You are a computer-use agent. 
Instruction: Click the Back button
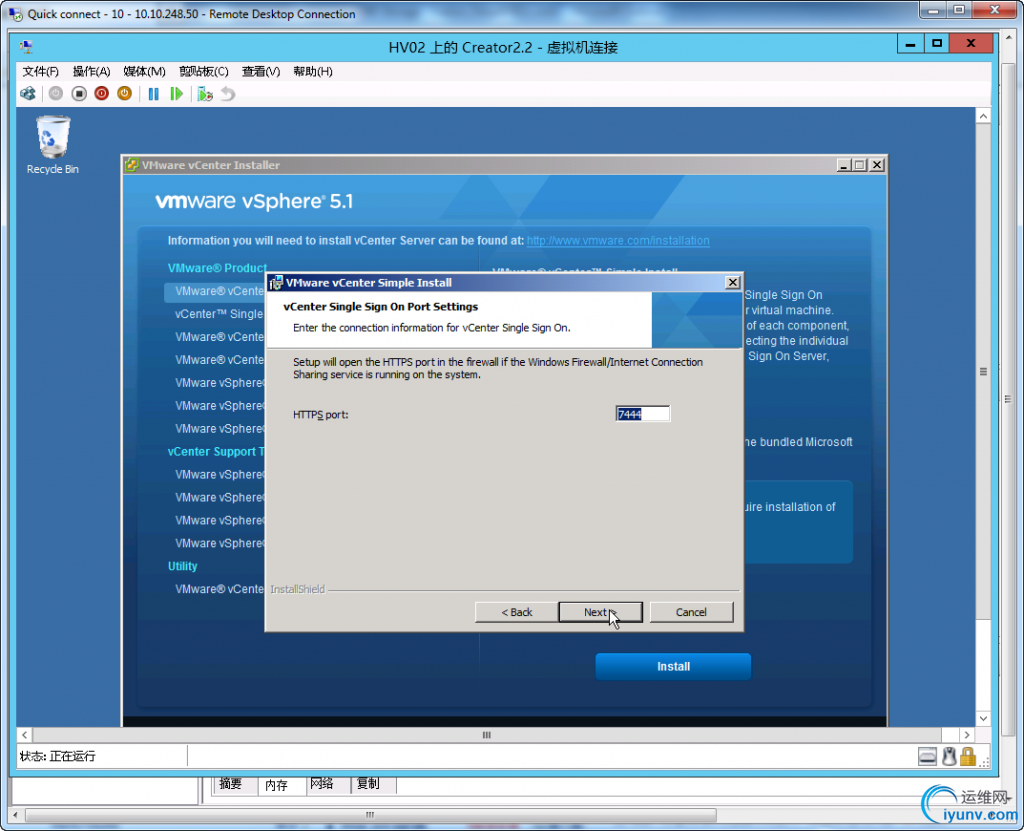pyautogui.click(x=517, y=612)
